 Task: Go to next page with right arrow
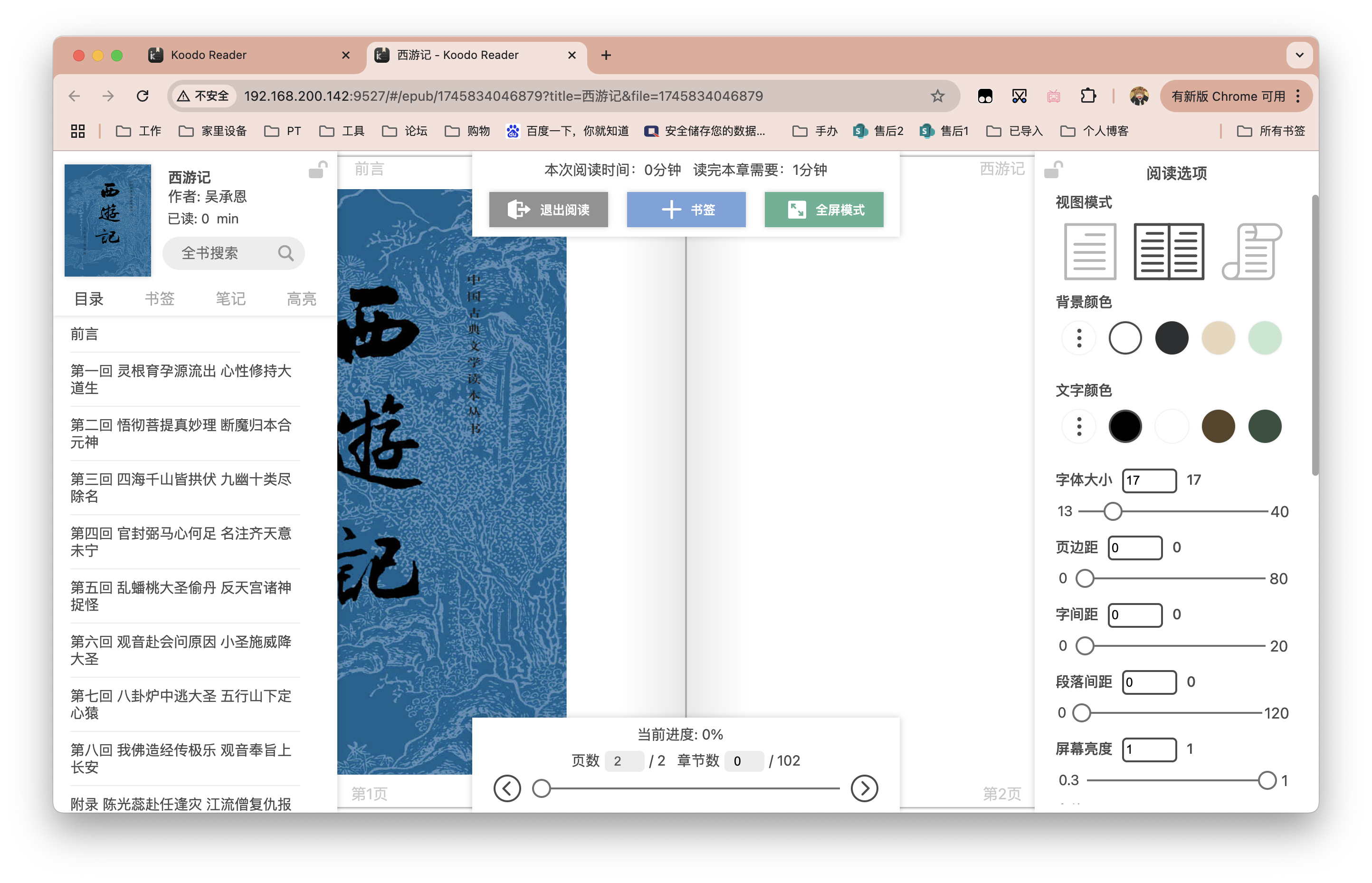coord(864,788)
